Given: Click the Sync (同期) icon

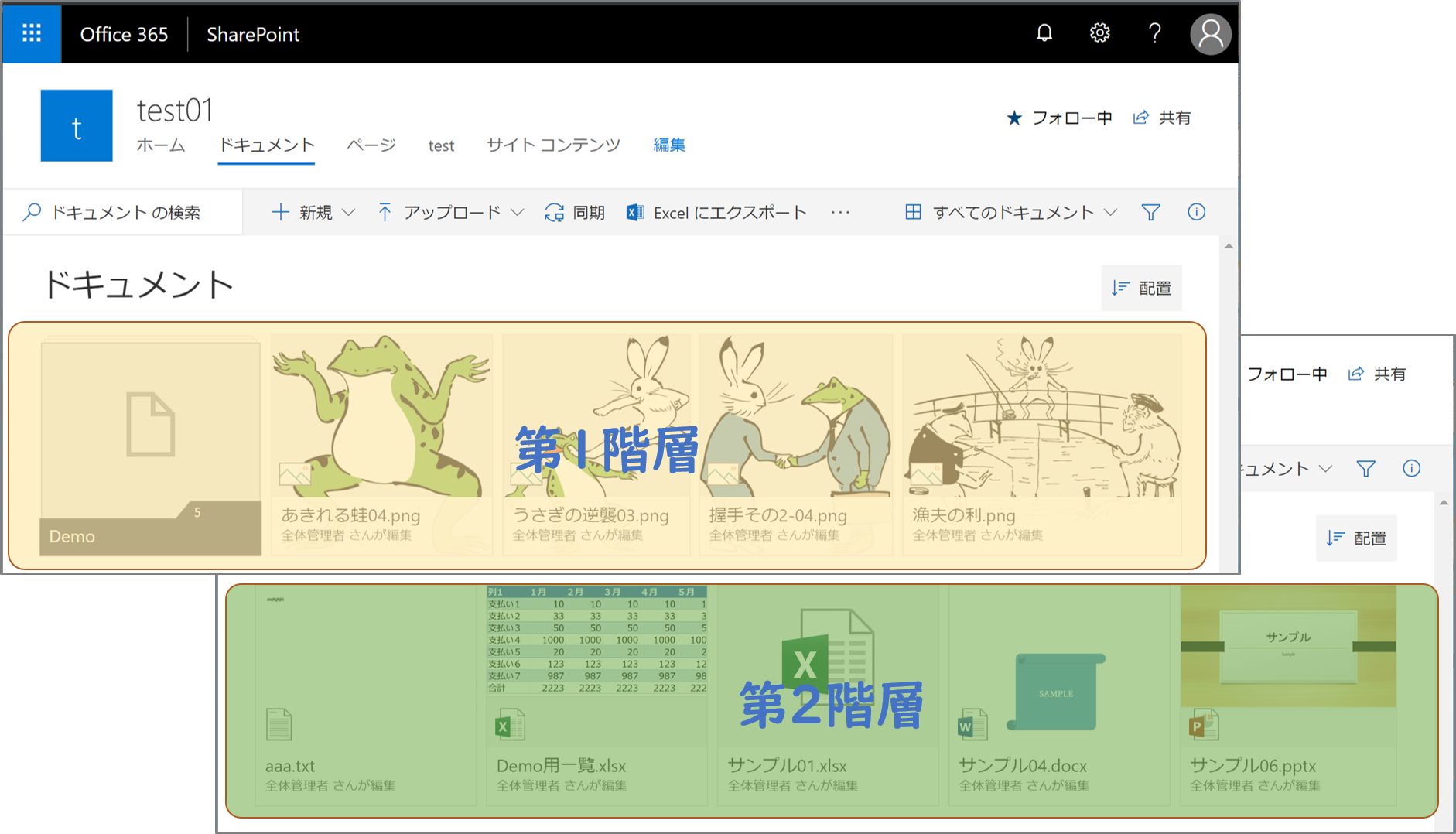Looking at the screenshot, I should click(553, 212).
